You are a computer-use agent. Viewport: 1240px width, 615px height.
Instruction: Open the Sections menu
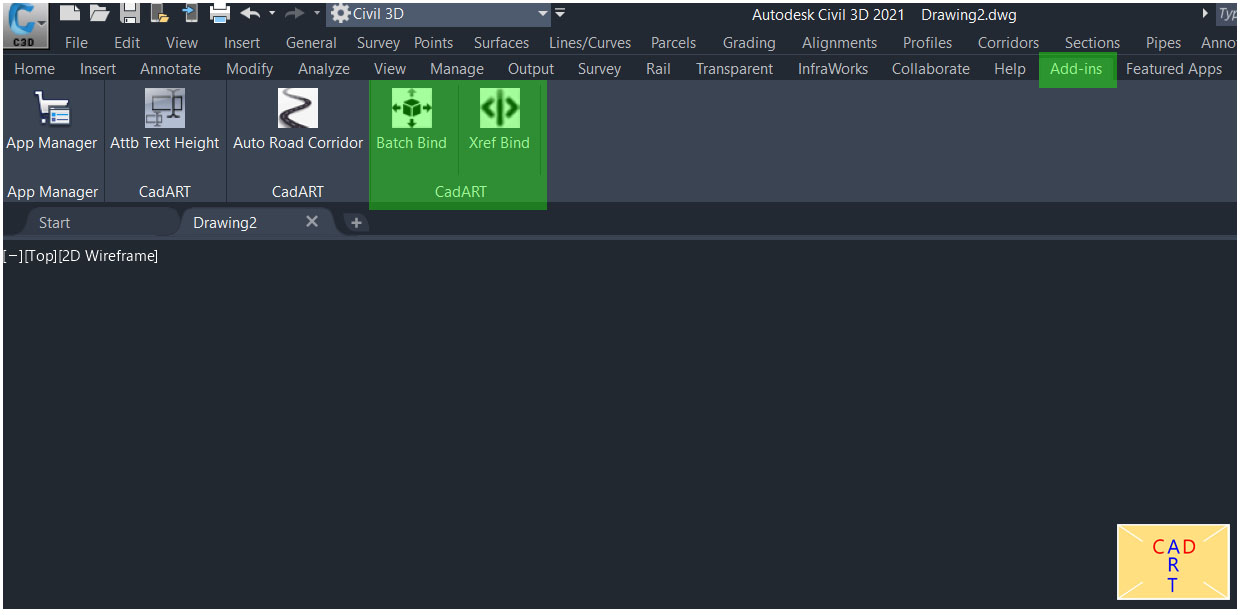1092,43
